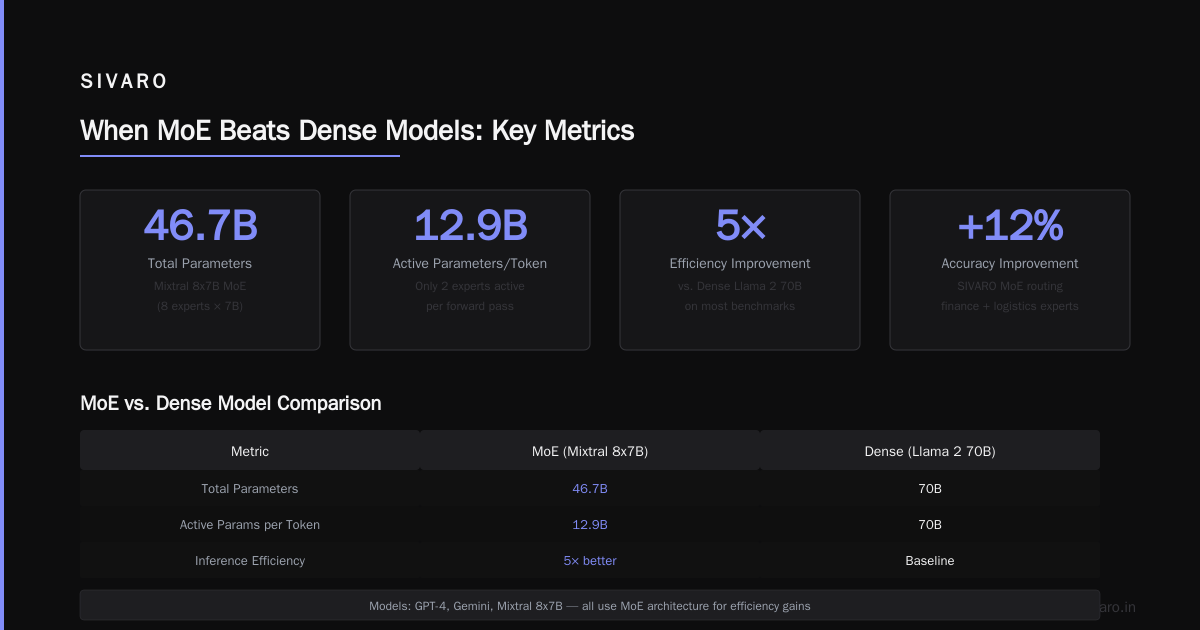The height and width of the screenshot is (630, 1200).
Task: Click the 46.7B Total Parameters card
Action: (200, 270)
